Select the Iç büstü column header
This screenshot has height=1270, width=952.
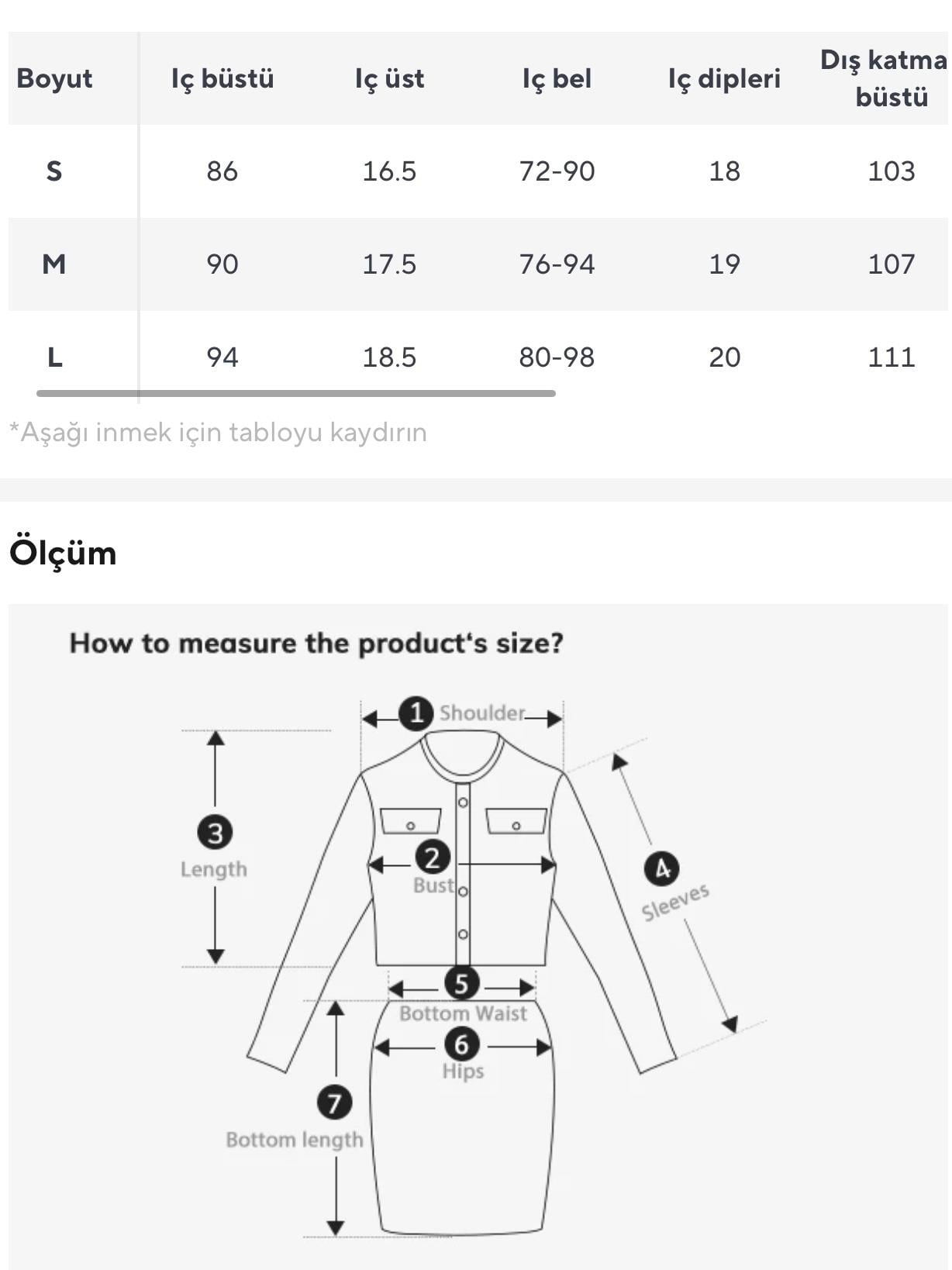click(222, 78)
